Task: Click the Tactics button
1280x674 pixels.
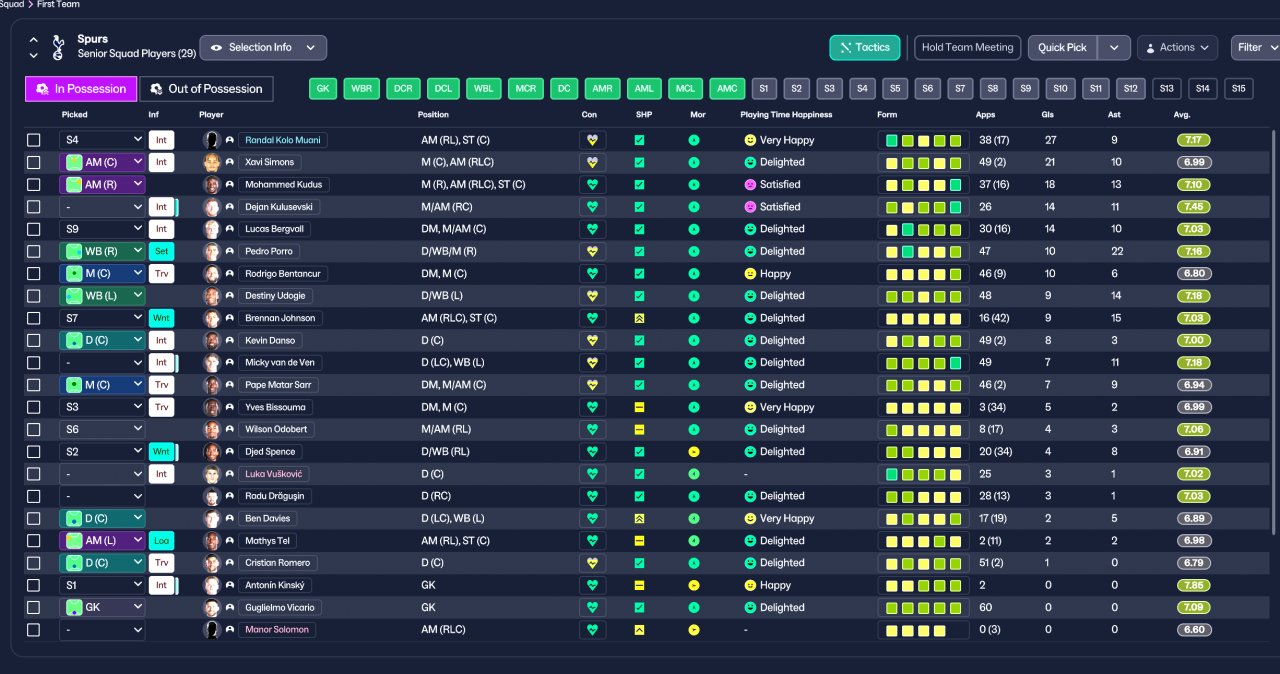Action: coord(865,47)
